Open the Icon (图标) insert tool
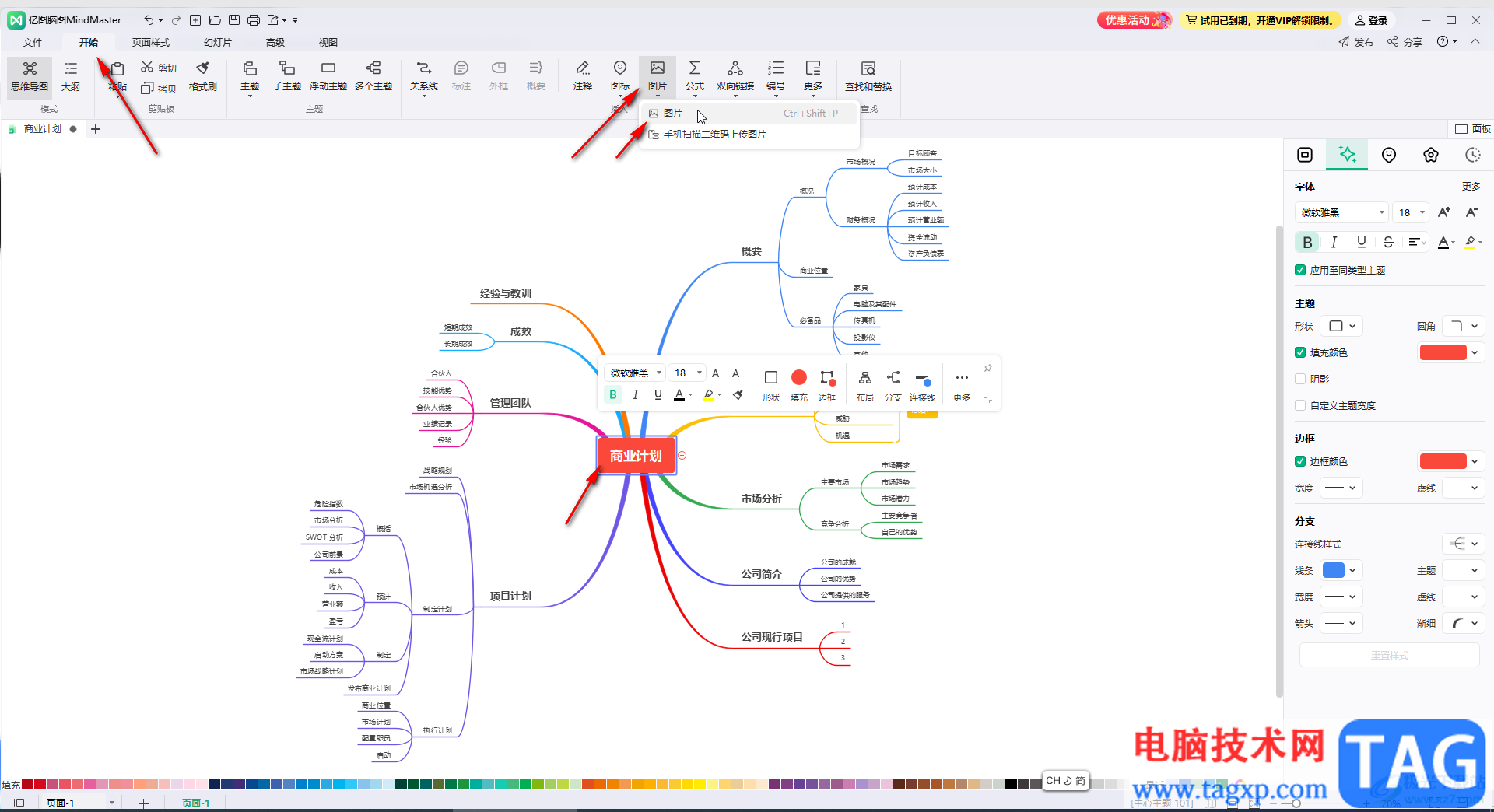Image resolution: width=1494 pixels, height=812 pixels. (x=620, y=76)
